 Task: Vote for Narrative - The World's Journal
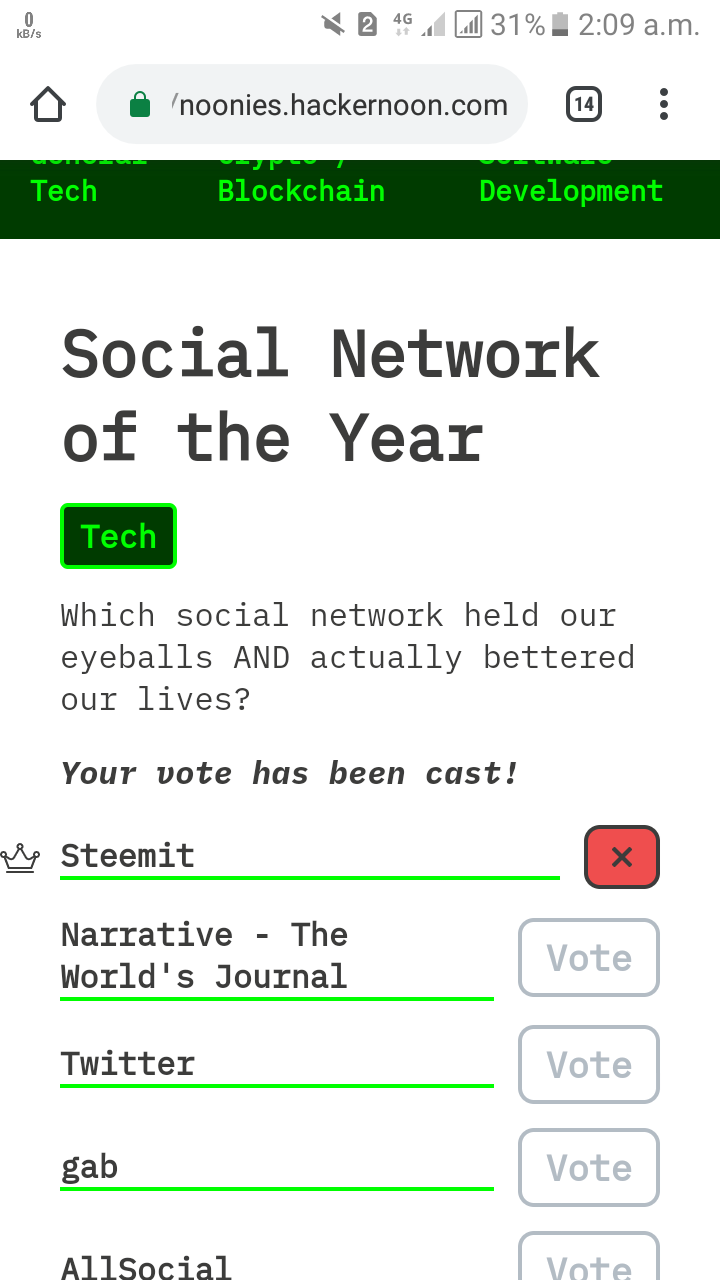[x=589, y=957]
